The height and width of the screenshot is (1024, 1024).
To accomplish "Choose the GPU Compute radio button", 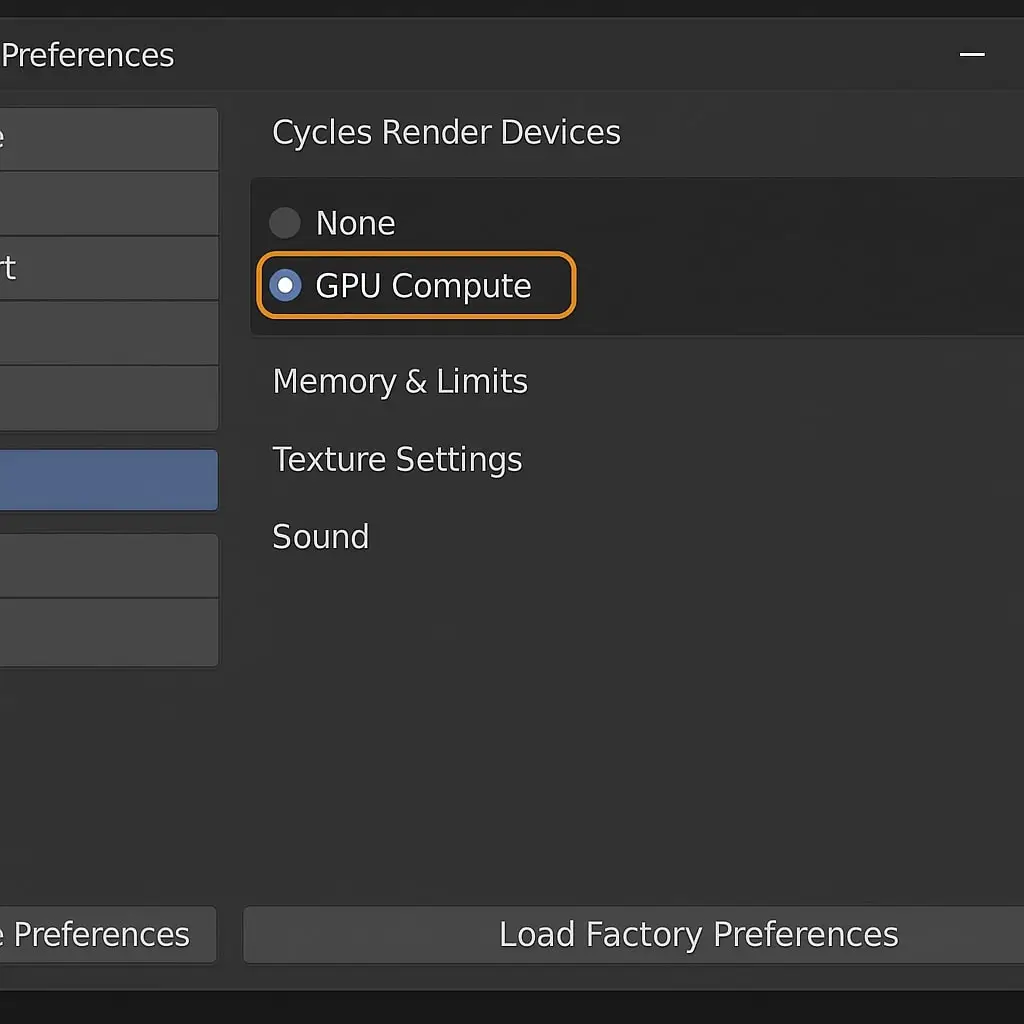I will (285, 285).
